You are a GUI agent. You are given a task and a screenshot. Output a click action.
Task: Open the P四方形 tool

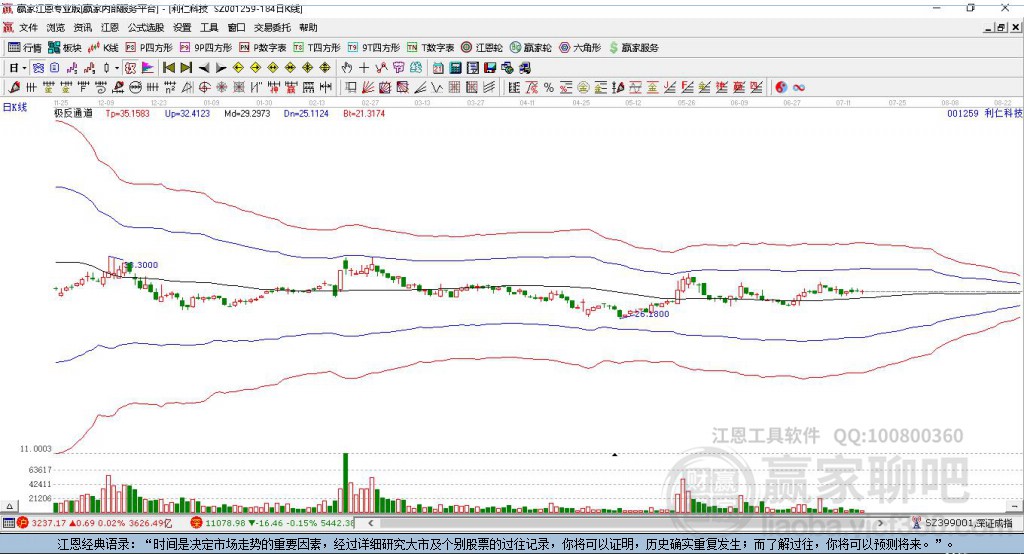click(x=149, y=48)
